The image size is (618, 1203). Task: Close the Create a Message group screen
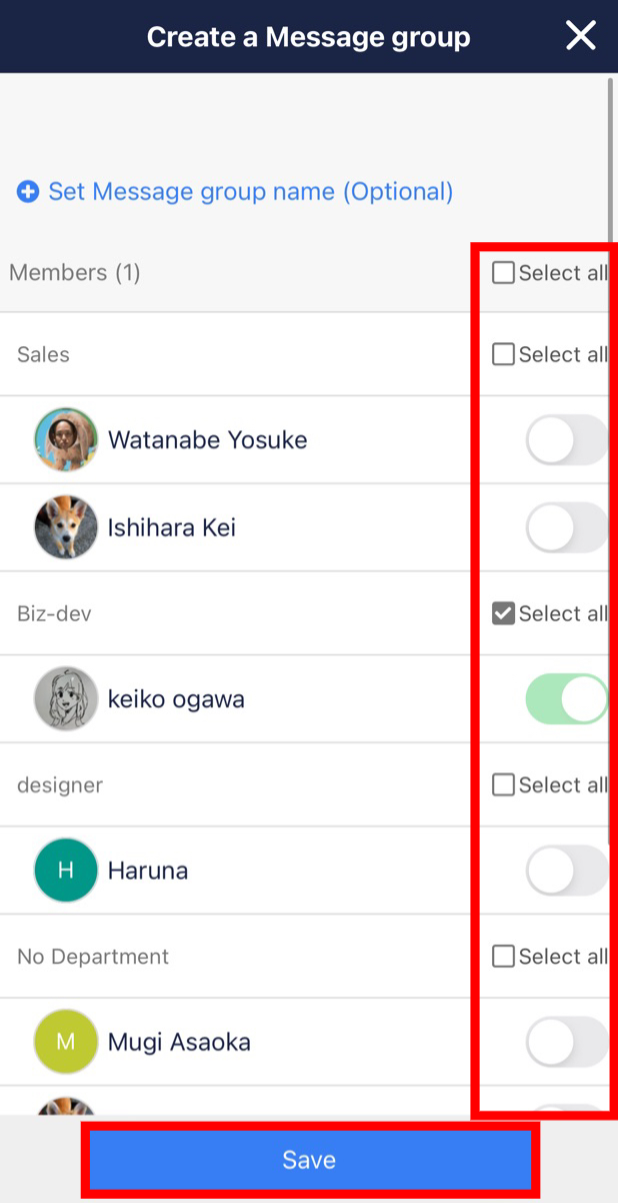point(581,35)
